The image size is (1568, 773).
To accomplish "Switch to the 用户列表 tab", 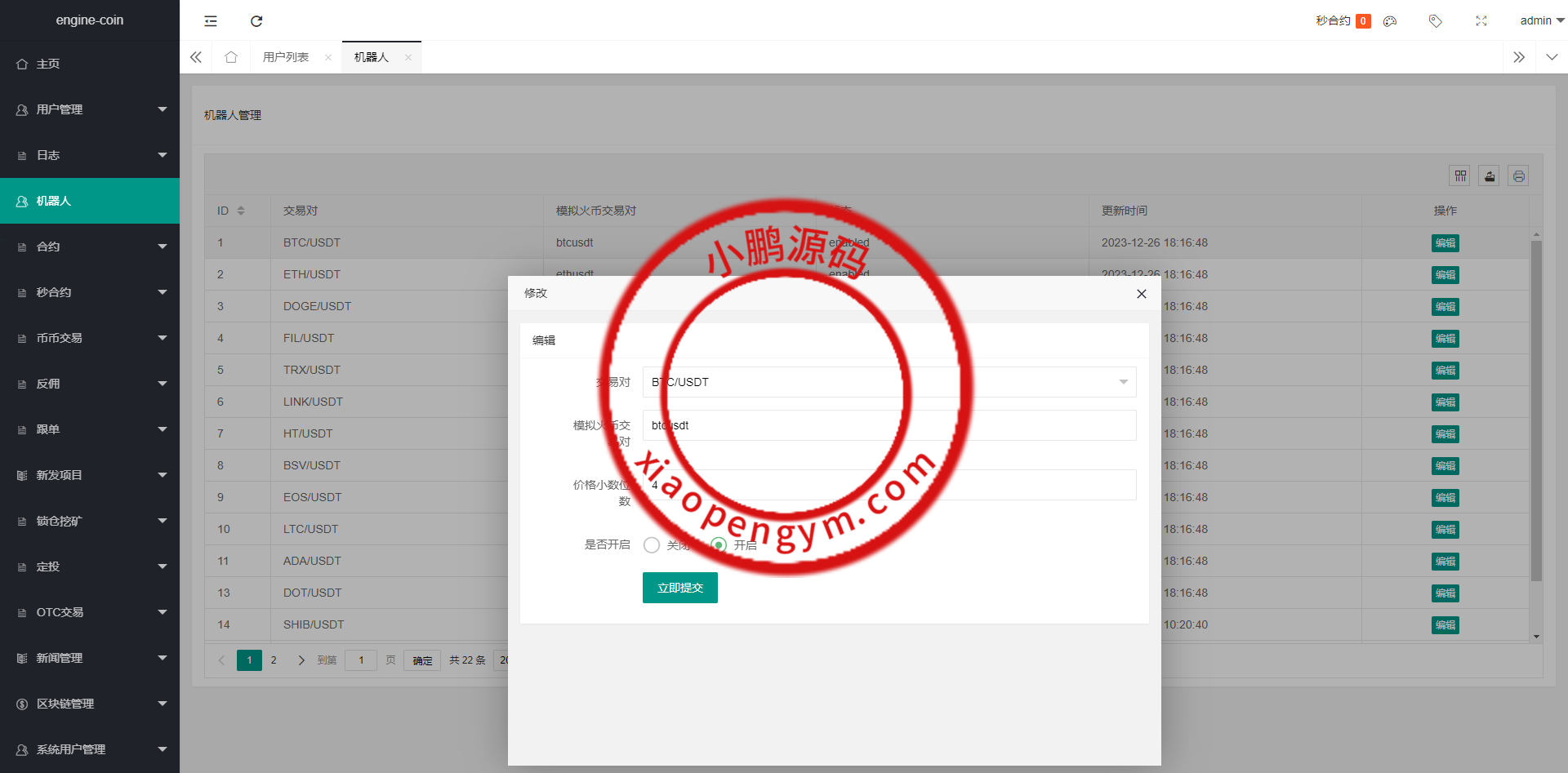I will click(x=286, y=57).
